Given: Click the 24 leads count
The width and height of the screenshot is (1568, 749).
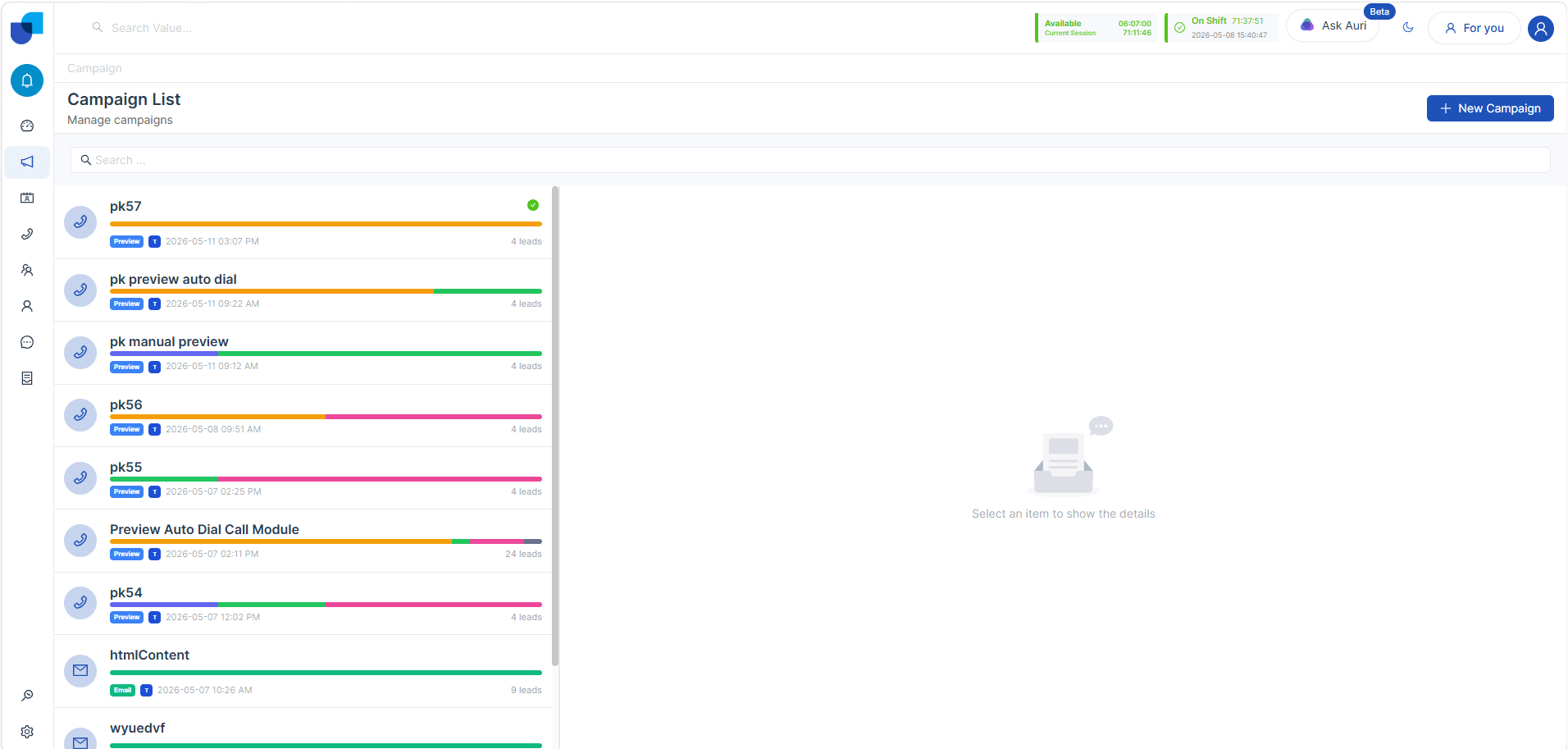Looking at the screenshot, I should click(523, 554).
